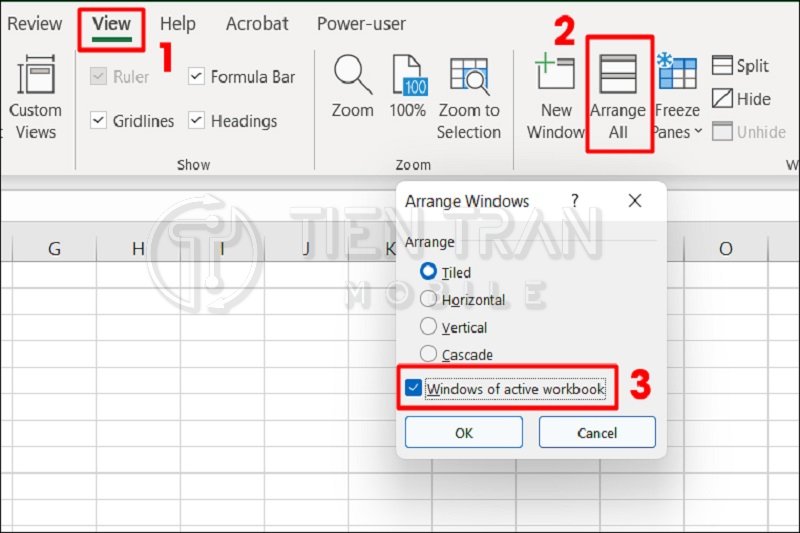The width and height of the screenshot is (800, 533).
Task: Select column J header
Action: pyautogui.click(x=306, y=249)
